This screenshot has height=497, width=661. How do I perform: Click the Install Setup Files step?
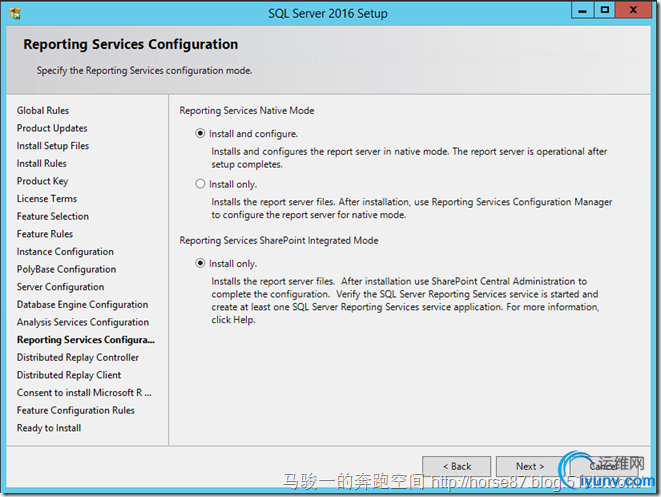[53, 146]
